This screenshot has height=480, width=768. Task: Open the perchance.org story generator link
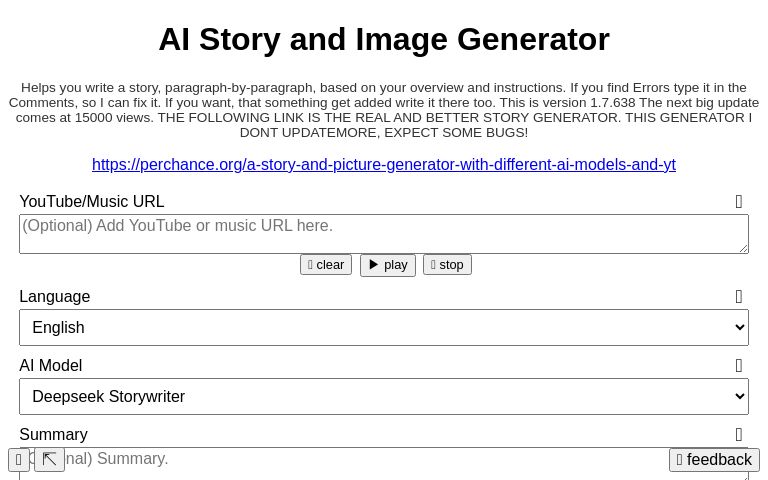point(384,165)
